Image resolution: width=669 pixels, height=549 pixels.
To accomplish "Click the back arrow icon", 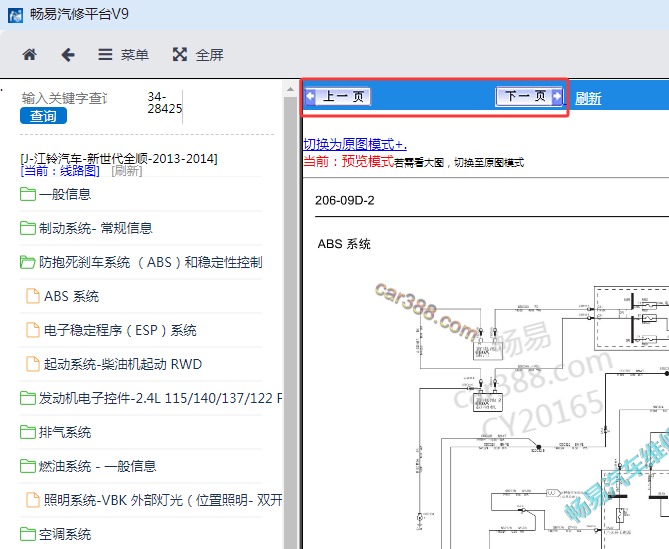I will [68, 55].
